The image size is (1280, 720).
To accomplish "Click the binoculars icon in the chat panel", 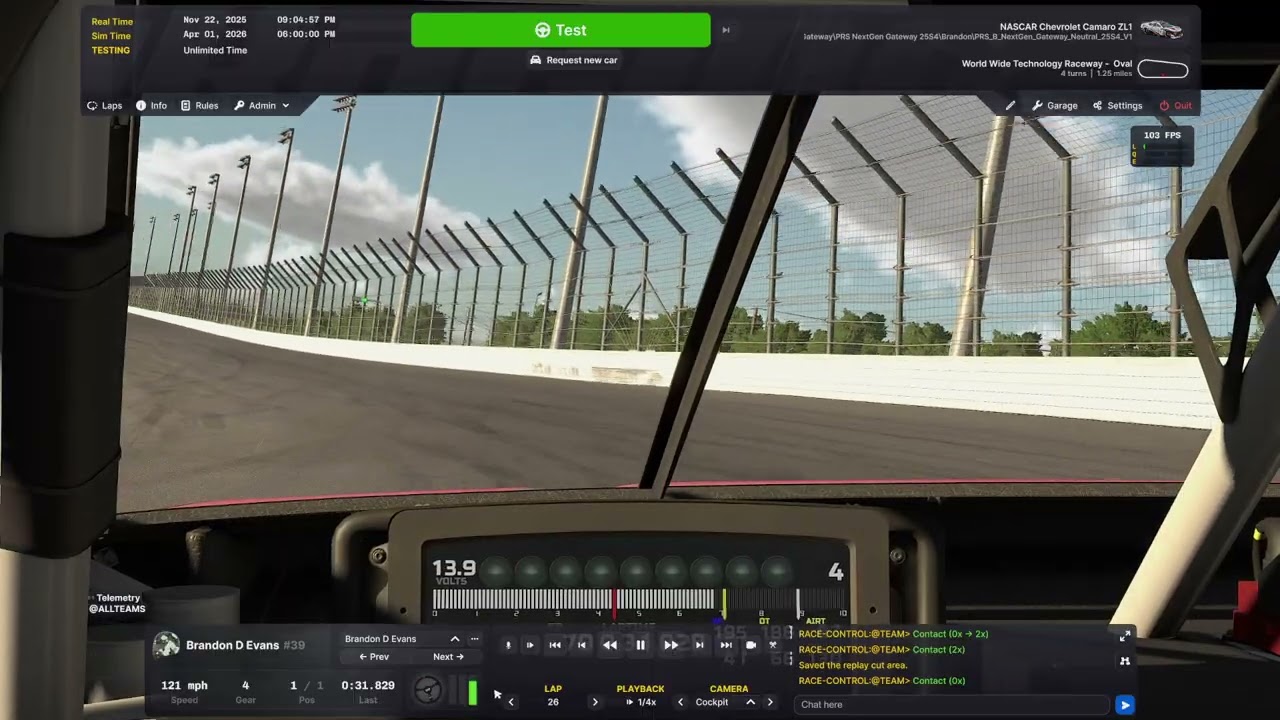I will click(1125, 661).
